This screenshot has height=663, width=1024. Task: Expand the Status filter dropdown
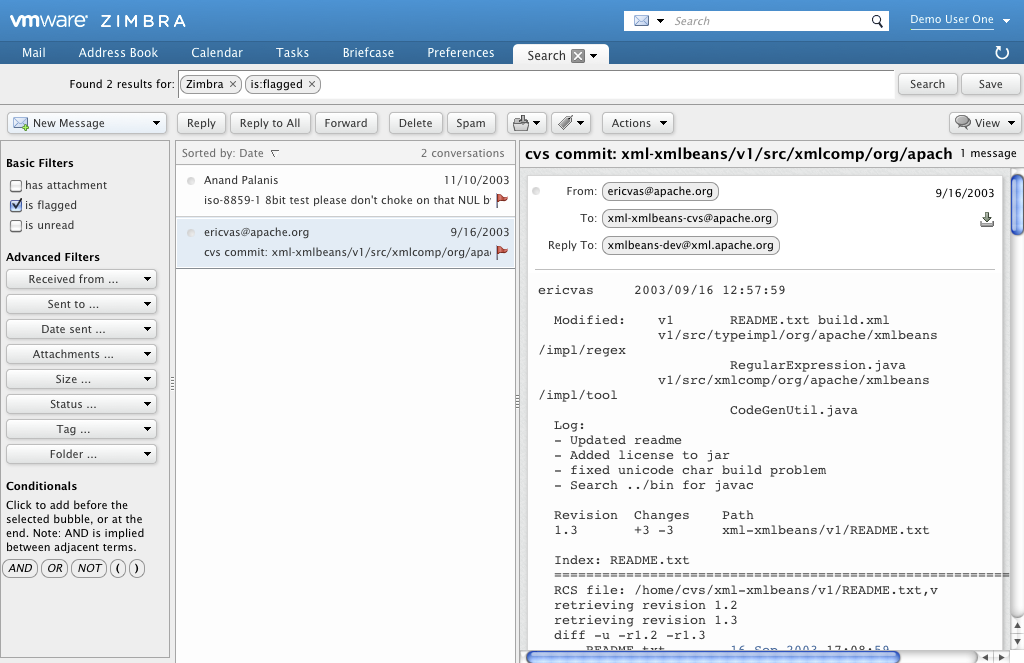[x=82, y=404]
